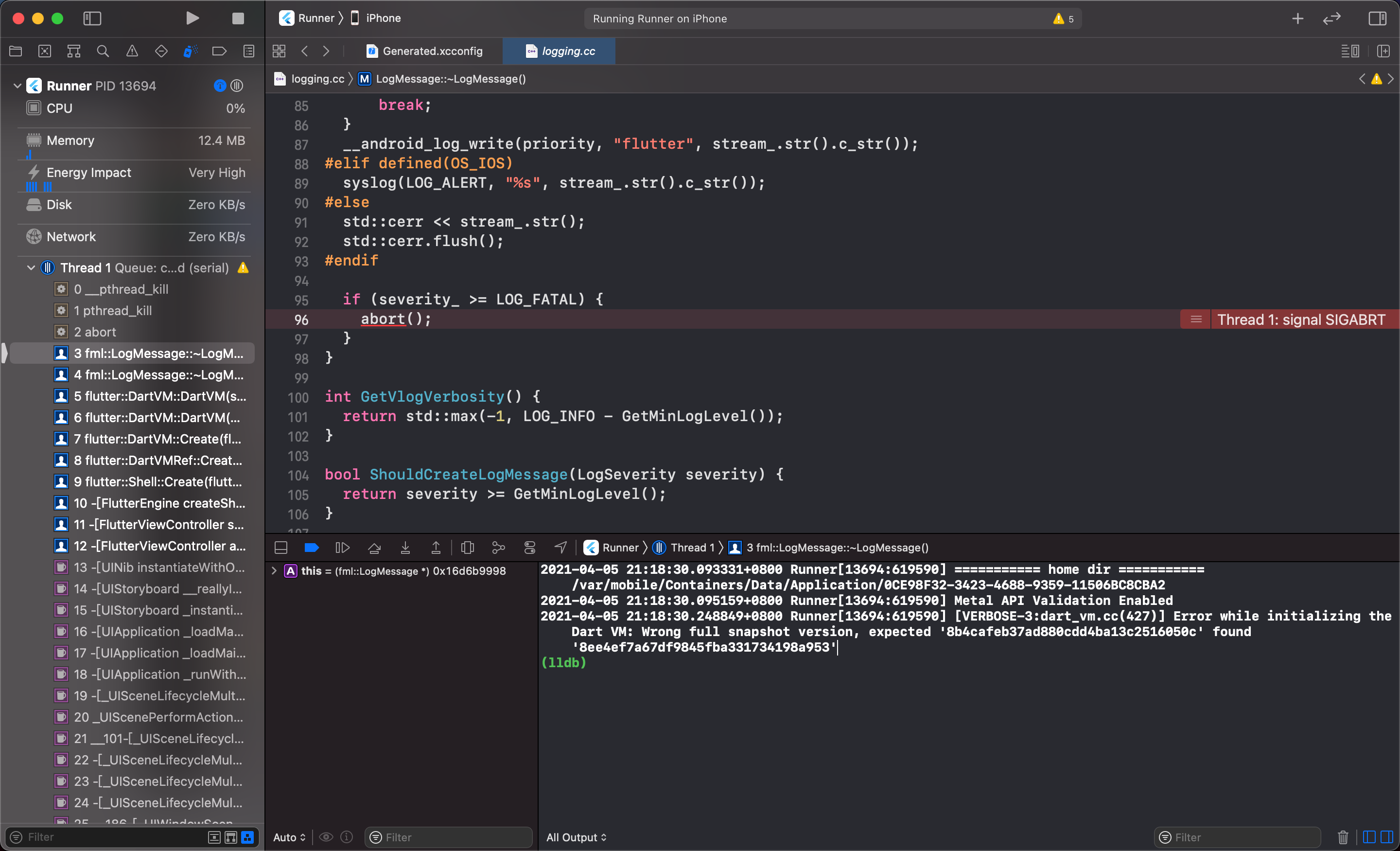Open the Find navigator with the magnifier icon
The image size is (1400, 851).
[103, 51]
